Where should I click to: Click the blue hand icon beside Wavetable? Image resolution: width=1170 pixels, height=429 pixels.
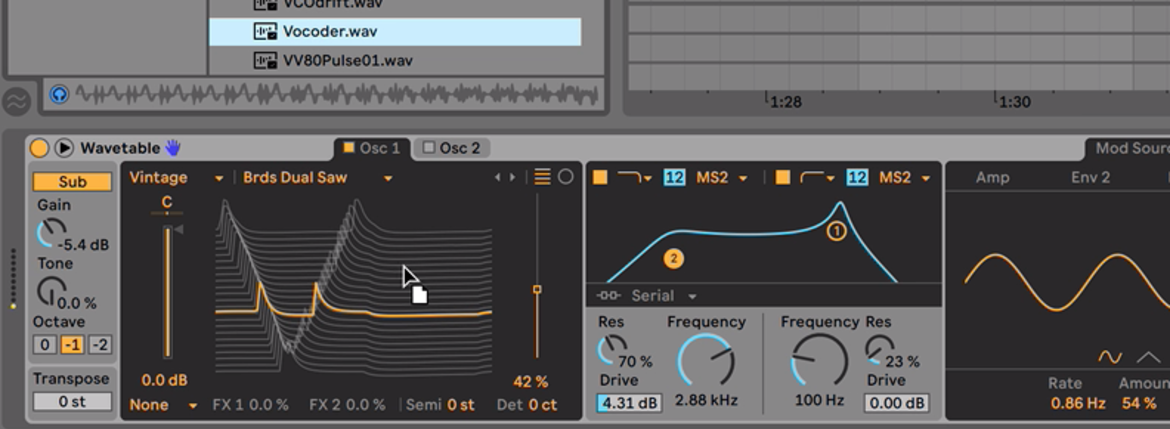tap(172, 148)
